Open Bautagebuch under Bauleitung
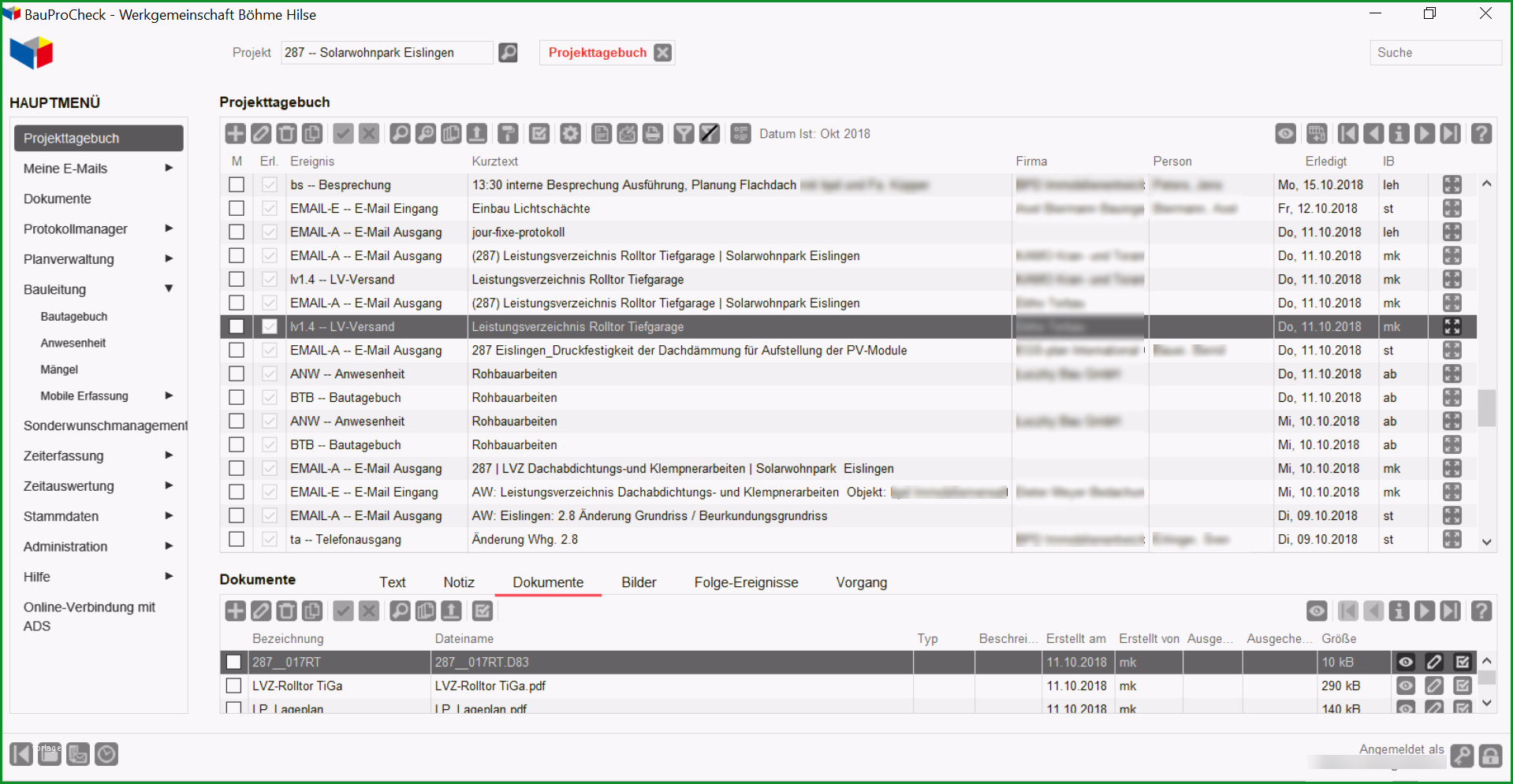The height and width of the screenshot is (784, 1513). pos(74,317)
